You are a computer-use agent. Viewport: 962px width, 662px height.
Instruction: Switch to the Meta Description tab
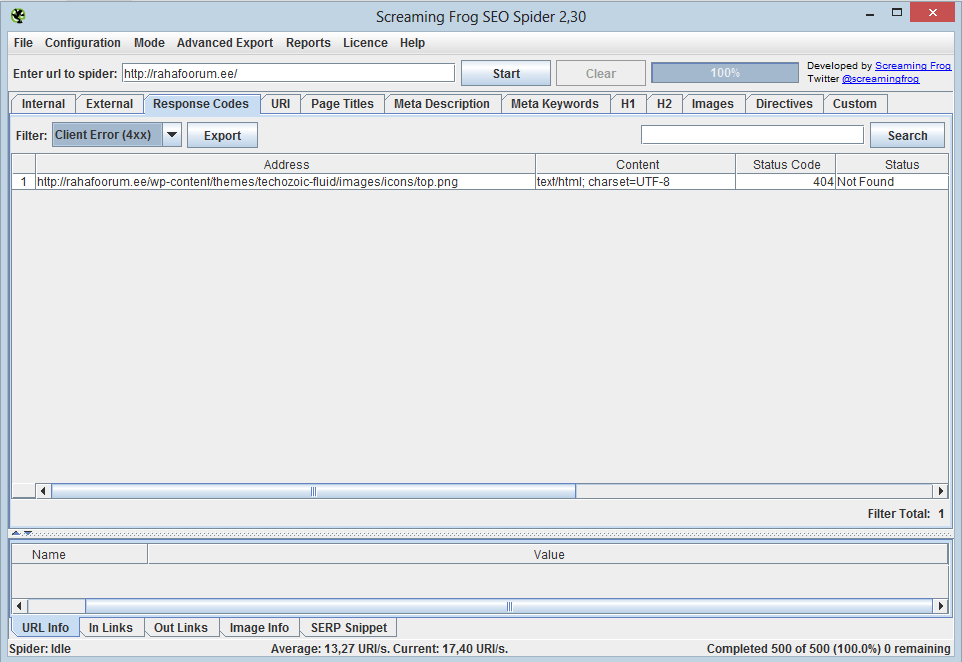click(442, 104)
